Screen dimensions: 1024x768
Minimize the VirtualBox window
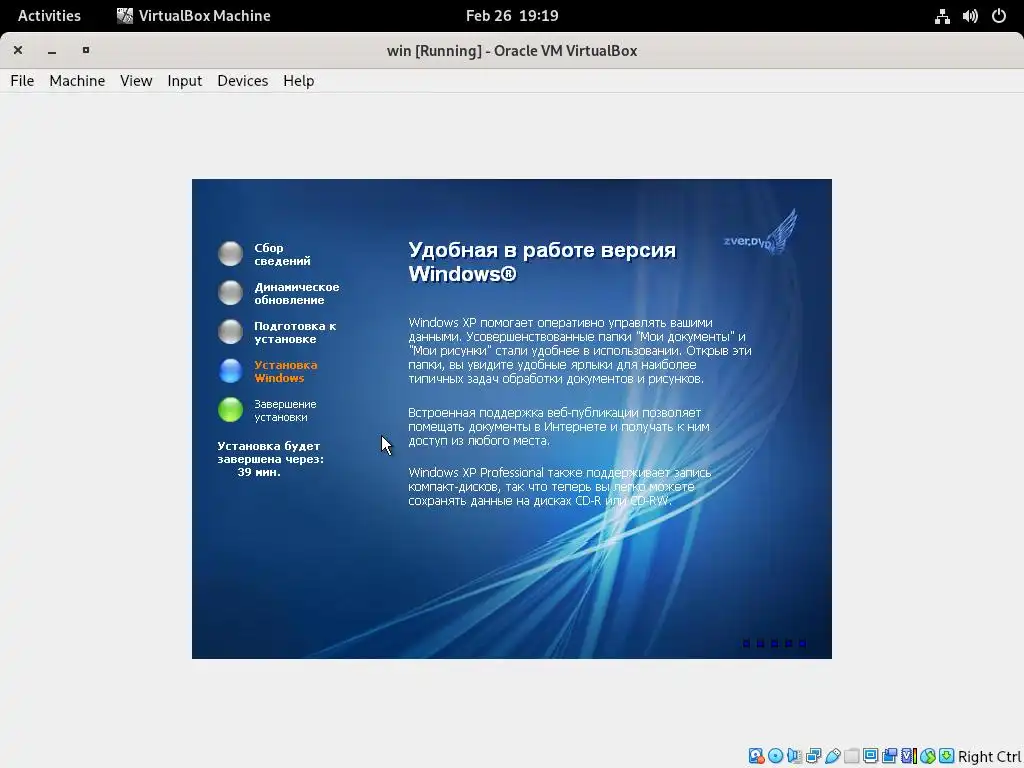click(x=52, y=50)
